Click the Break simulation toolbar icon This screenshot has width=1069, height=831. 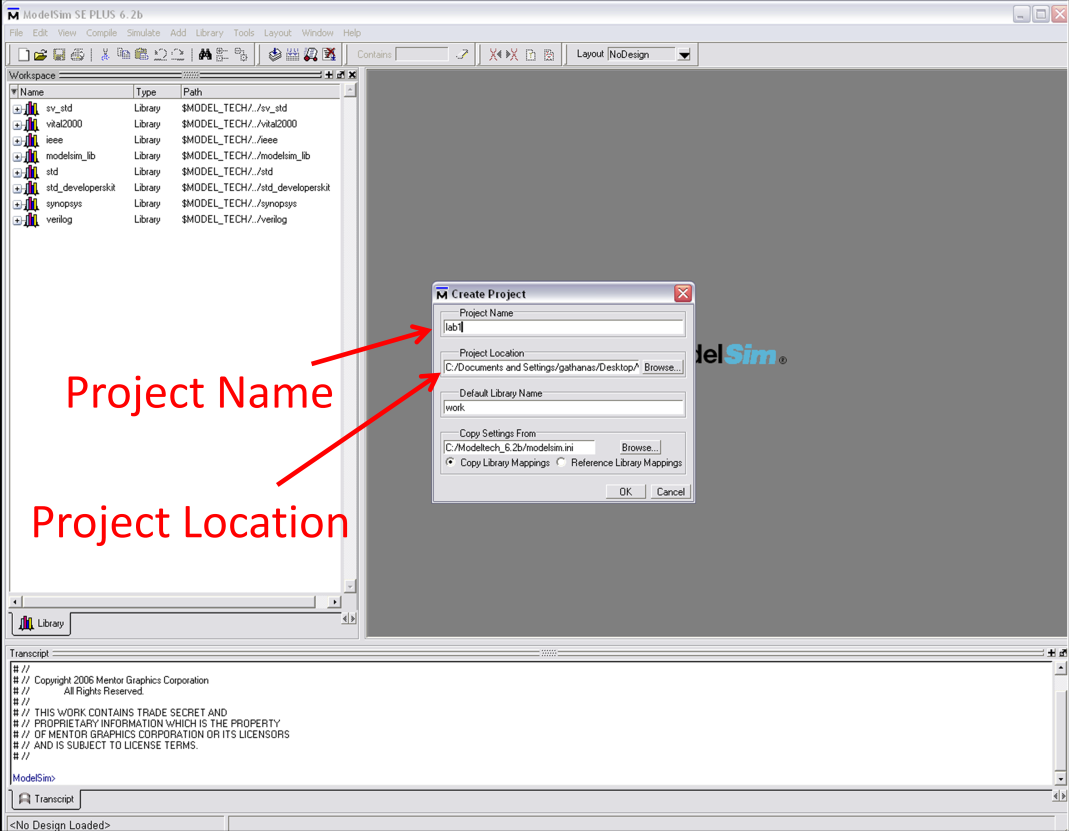tap(329, 55)
